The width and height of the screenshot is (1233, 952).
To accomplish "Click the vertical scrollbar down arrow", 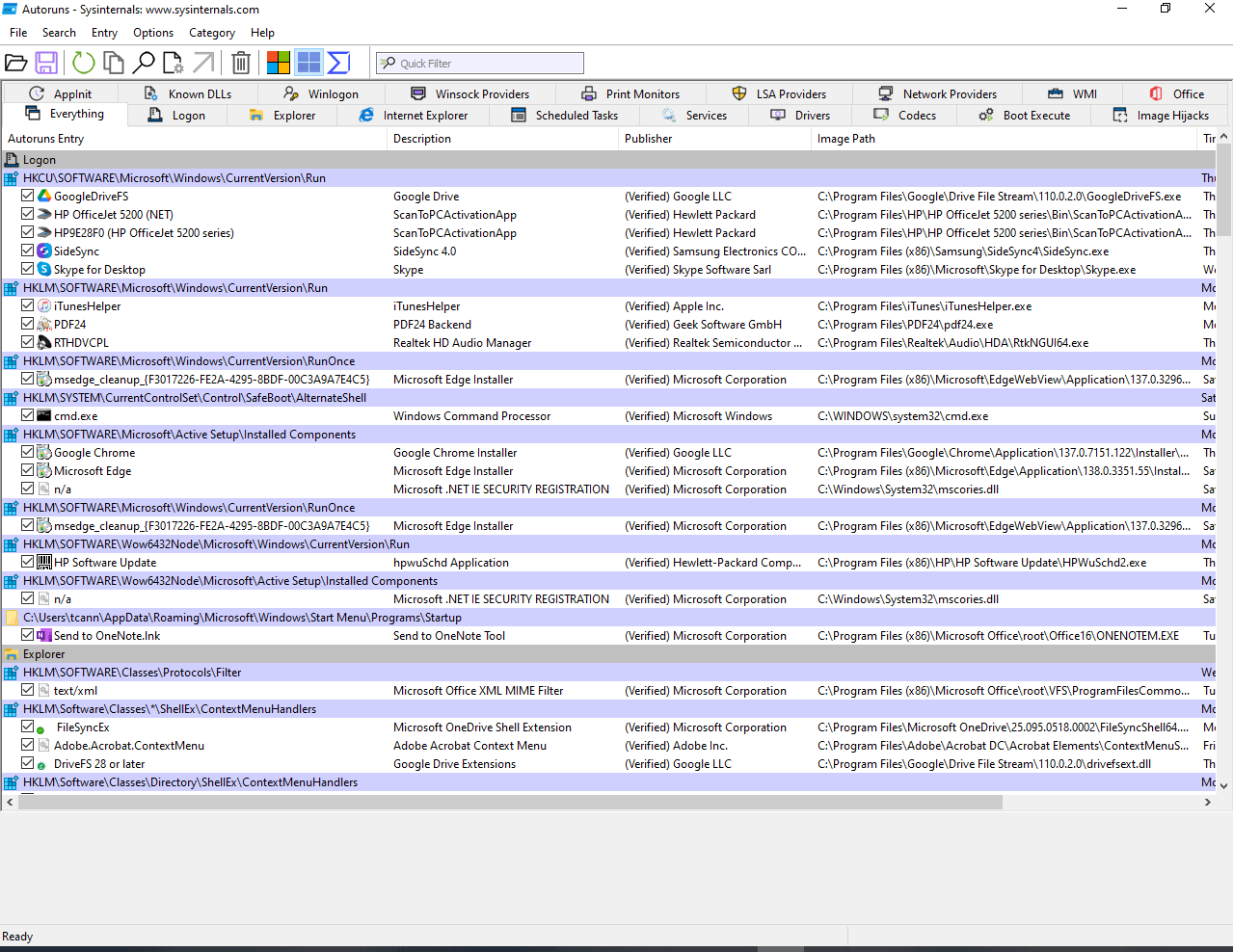I will click(x=1224, y=785).
